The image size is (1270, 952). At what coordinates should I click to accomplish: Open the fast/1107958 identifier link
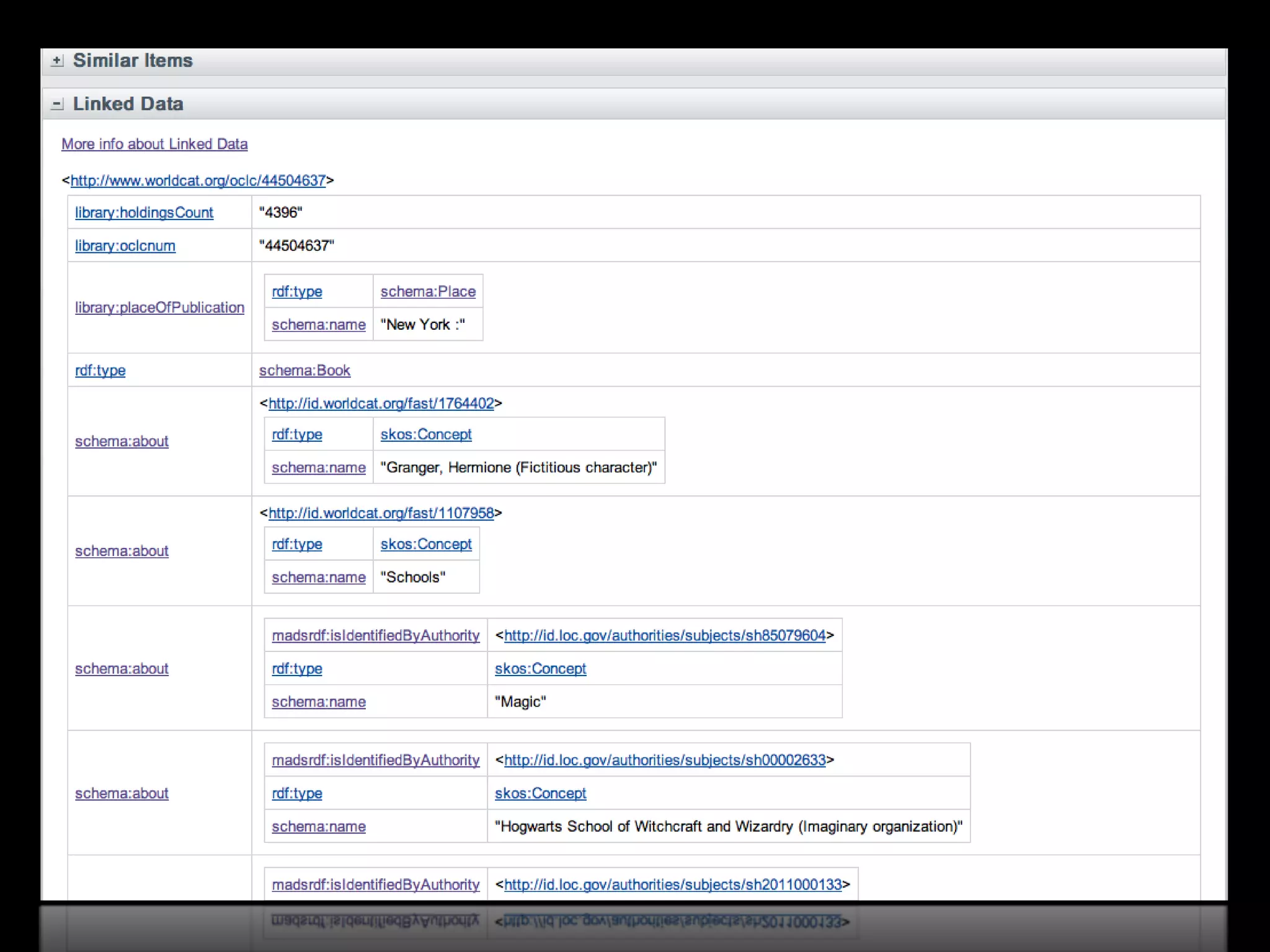381,513
